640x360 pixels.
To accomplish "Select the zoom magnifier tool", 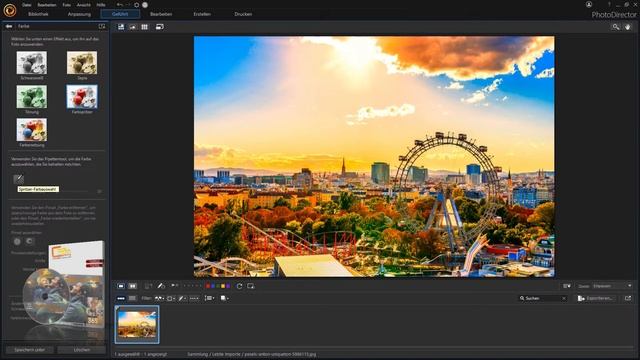I will pyautogui.click(x=616, y=27).
